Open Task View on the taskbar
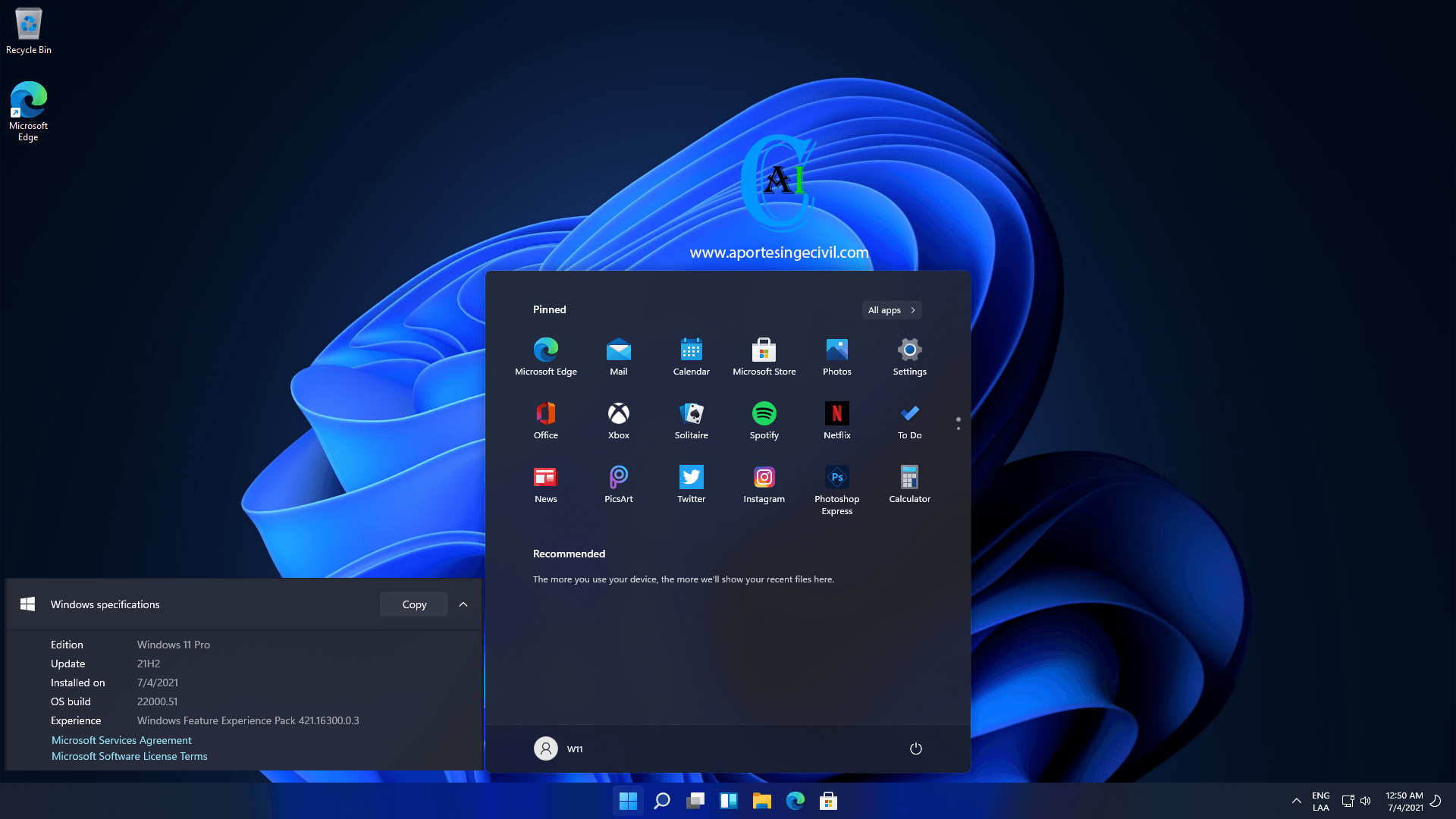1456x819 pixels. (x=695, y=800)
